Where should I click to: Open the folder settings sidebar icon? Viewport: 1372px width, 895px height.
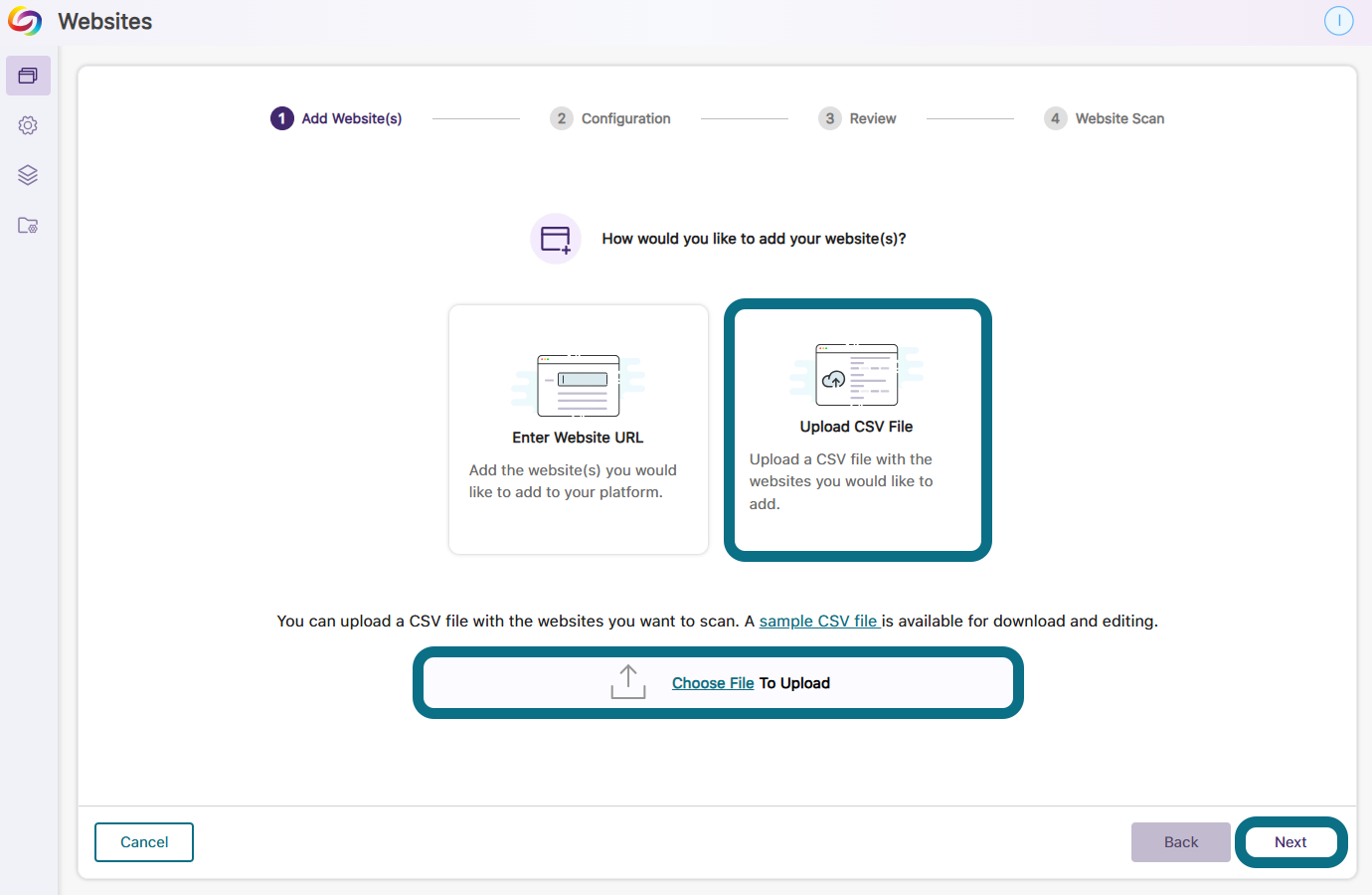28,226
